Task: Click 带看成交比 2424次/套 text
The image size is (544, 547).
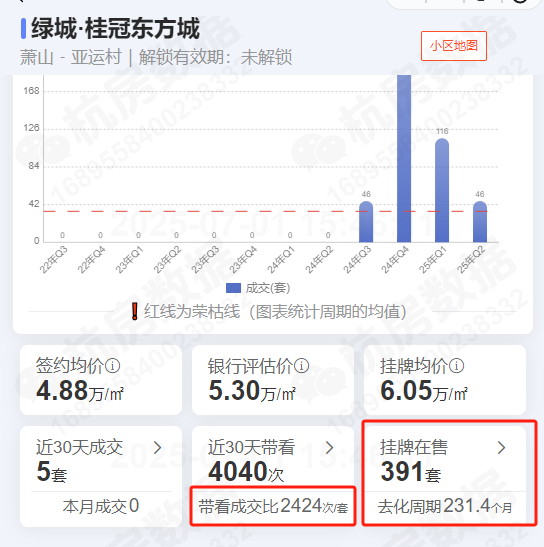Action: [273, 506]
